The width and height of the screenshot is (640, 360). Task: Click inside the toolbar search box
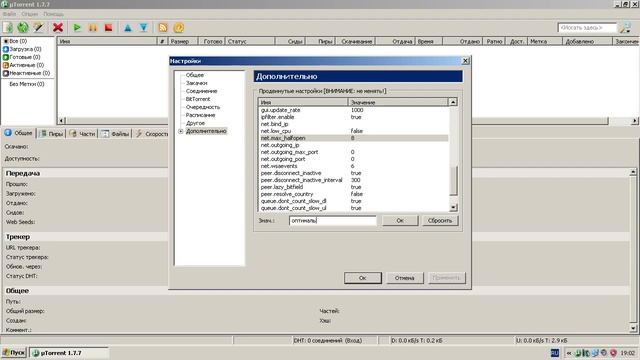[587, 27]
